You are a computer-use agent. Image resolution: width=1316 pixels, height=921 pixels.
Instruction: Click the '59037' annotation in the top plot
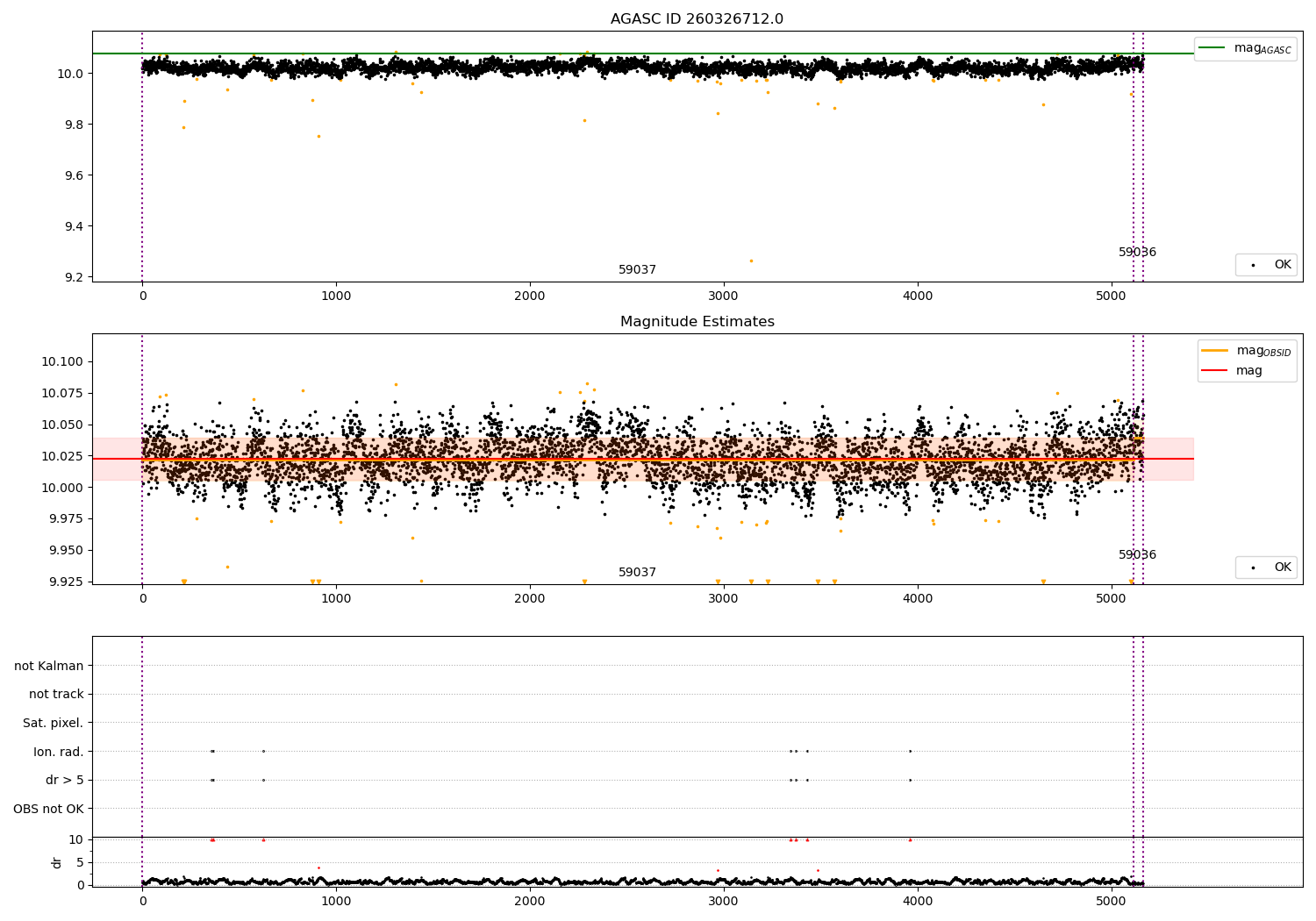click(x=637, y=270)
